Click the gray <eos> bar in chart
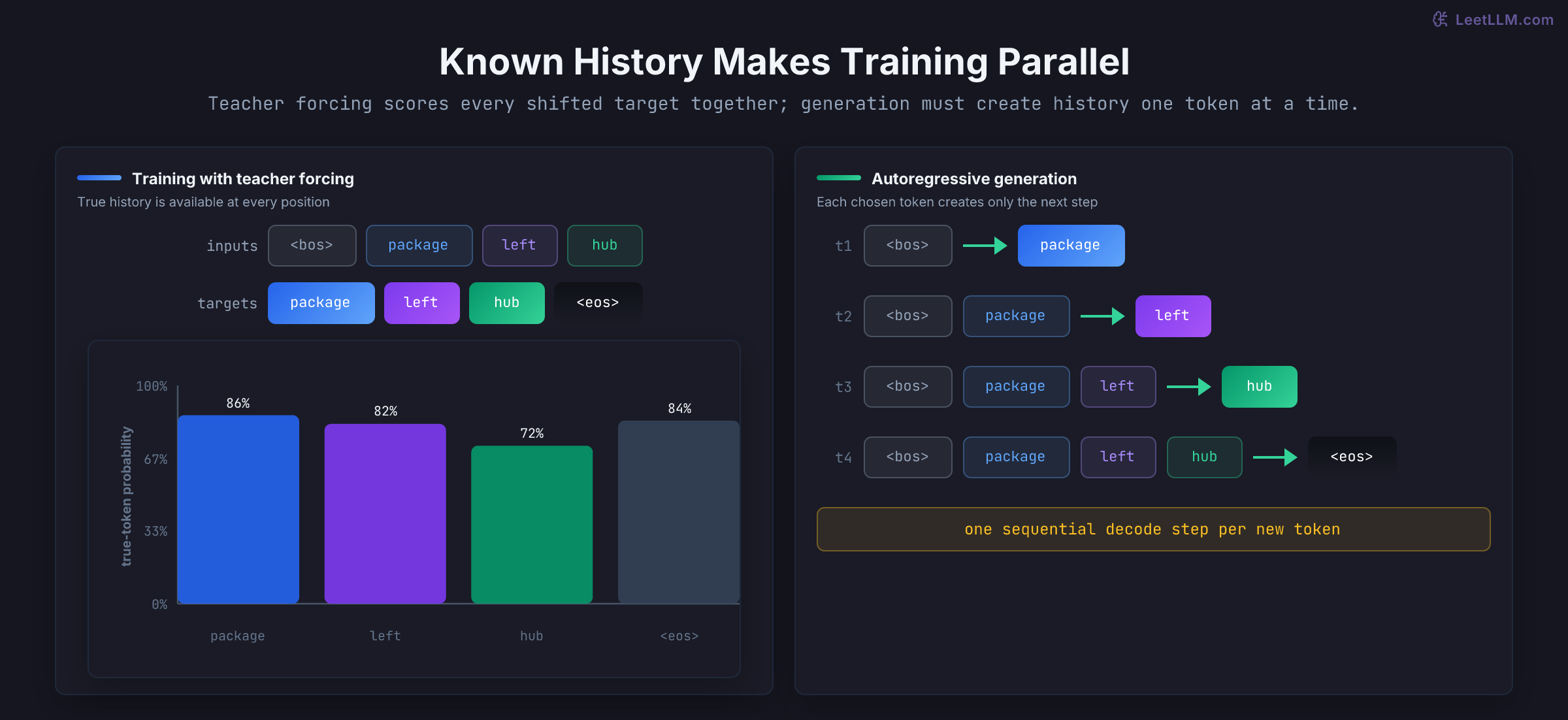Screen dimensions: 1568x720 pos(679,512)
